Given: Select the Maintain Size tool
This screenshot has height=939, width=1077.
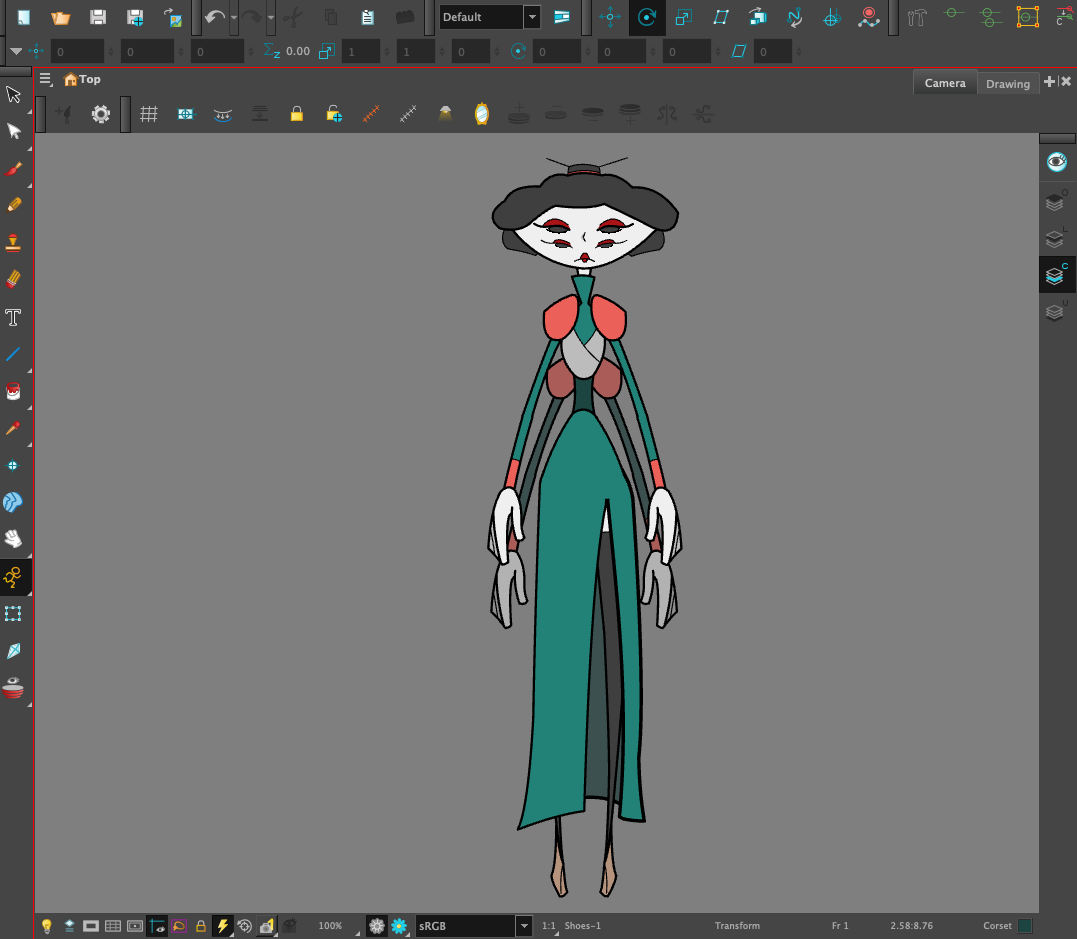Looking at the screenshot, I should pos(758,16).
